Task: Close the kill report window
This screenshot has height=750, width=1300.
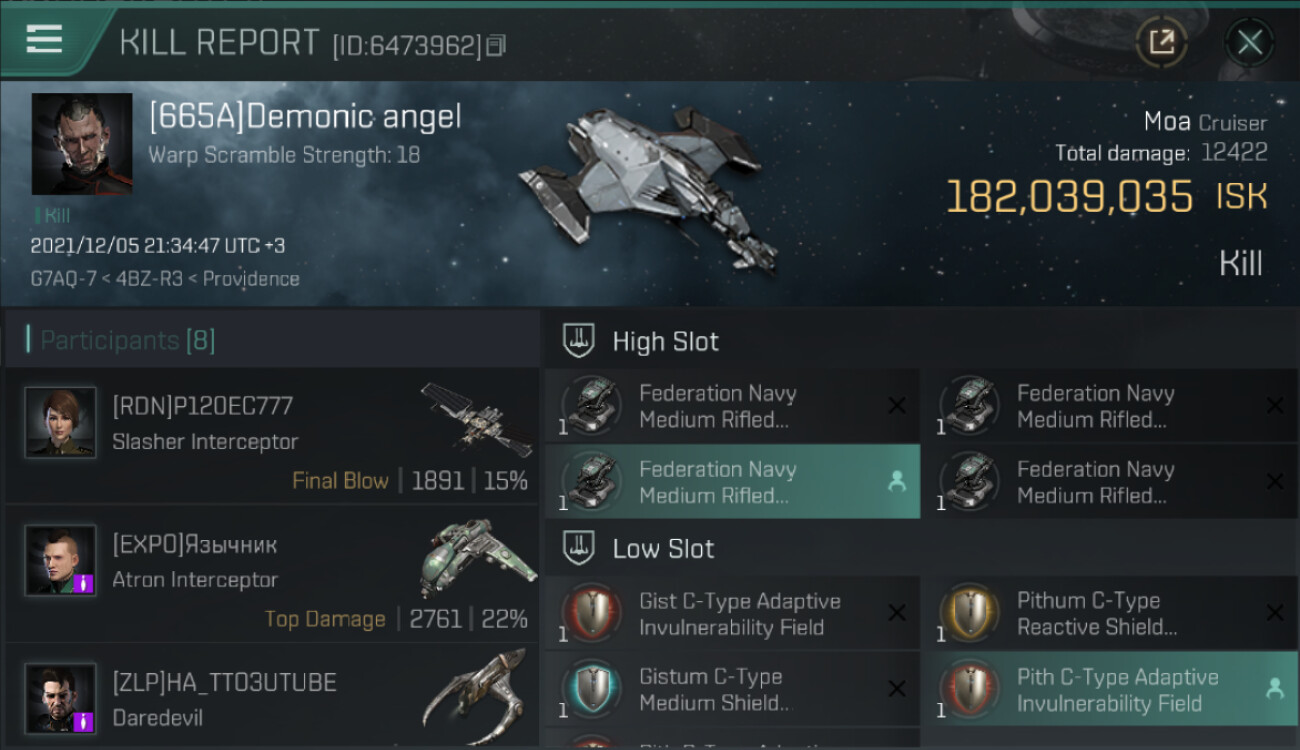Action: coord(1249,42)
